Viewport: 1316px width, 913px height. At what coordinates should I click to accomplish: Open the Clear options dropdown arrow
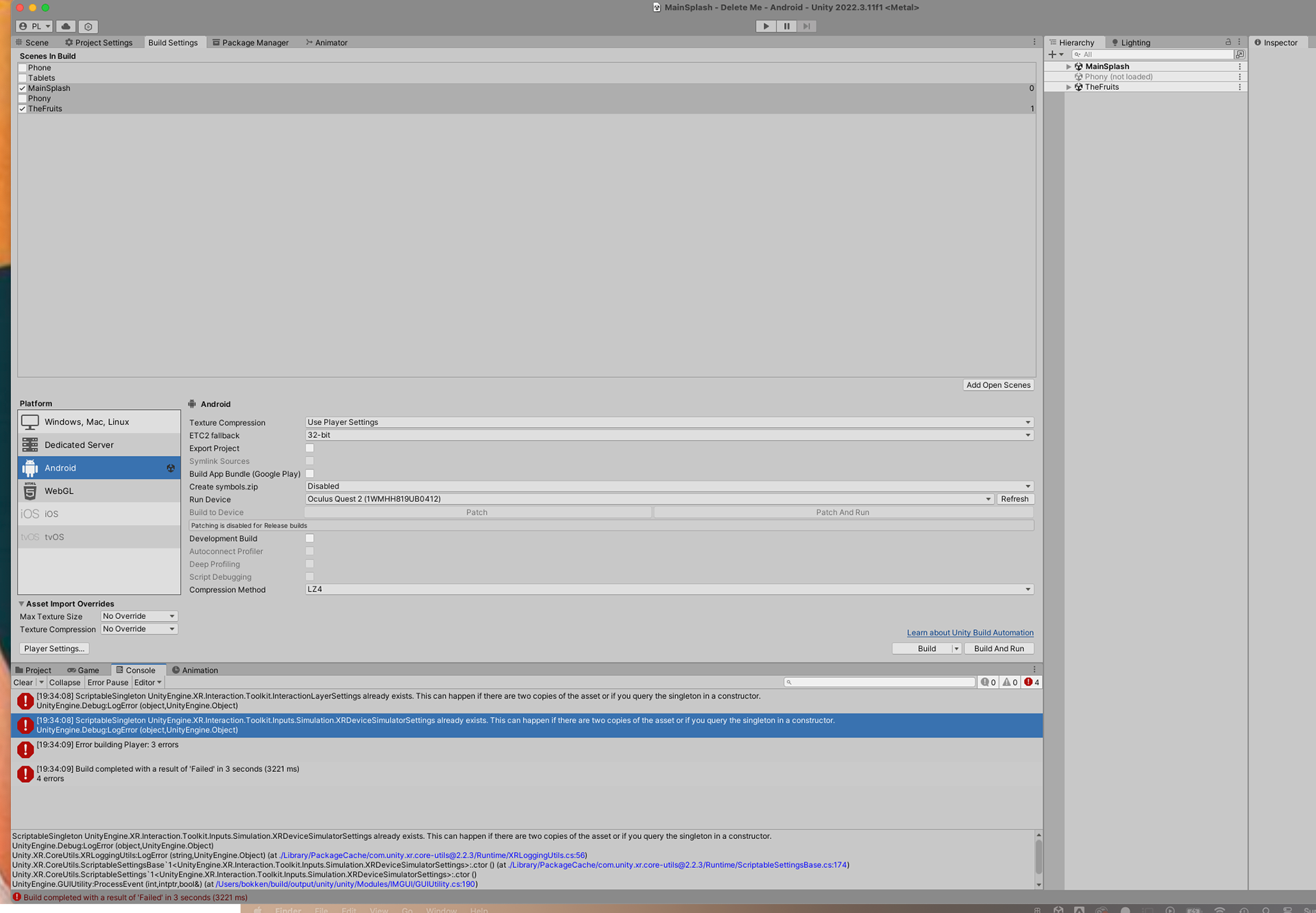click(41, 683)
